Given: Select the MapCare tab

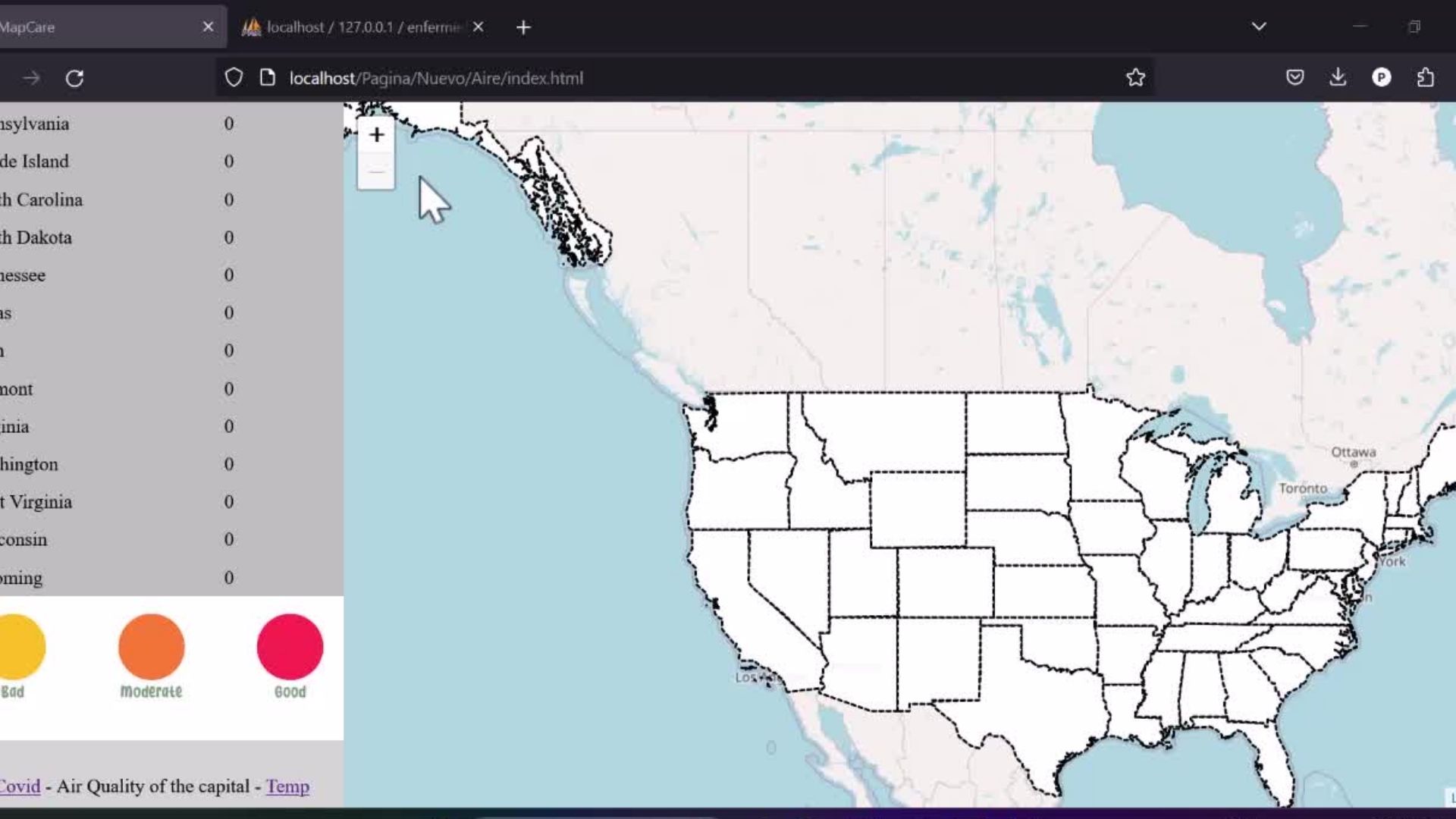Looking at the screenshot, I should (91, 27).
